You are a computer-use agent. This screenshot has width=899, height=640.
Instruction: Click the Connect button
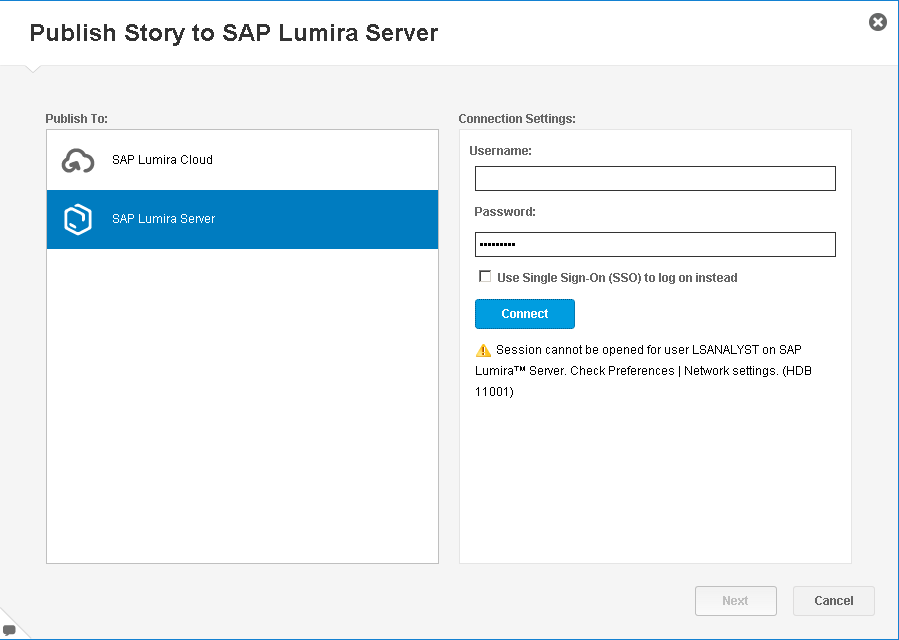point(525,314)
